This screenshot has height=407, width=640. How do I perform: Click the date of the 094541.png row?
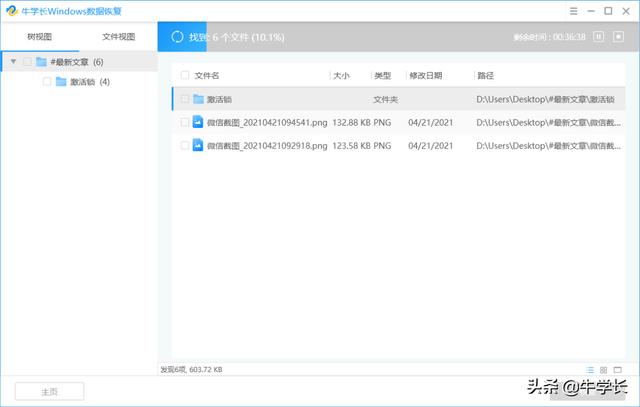pos(431,122)
